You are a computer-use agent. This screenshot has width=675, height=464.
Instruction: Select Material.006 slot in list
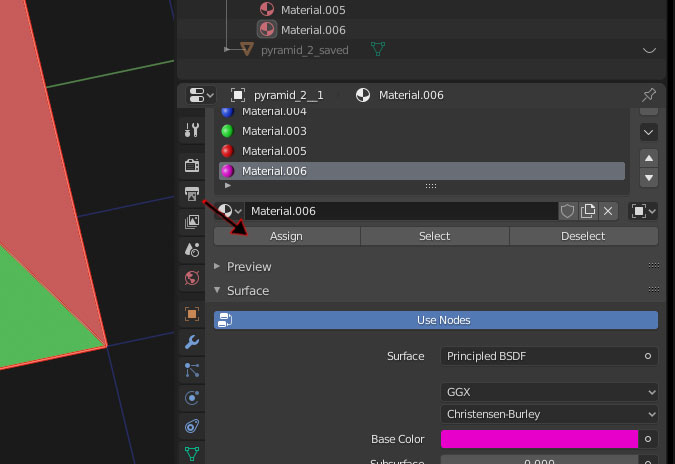tap(422, 171)
